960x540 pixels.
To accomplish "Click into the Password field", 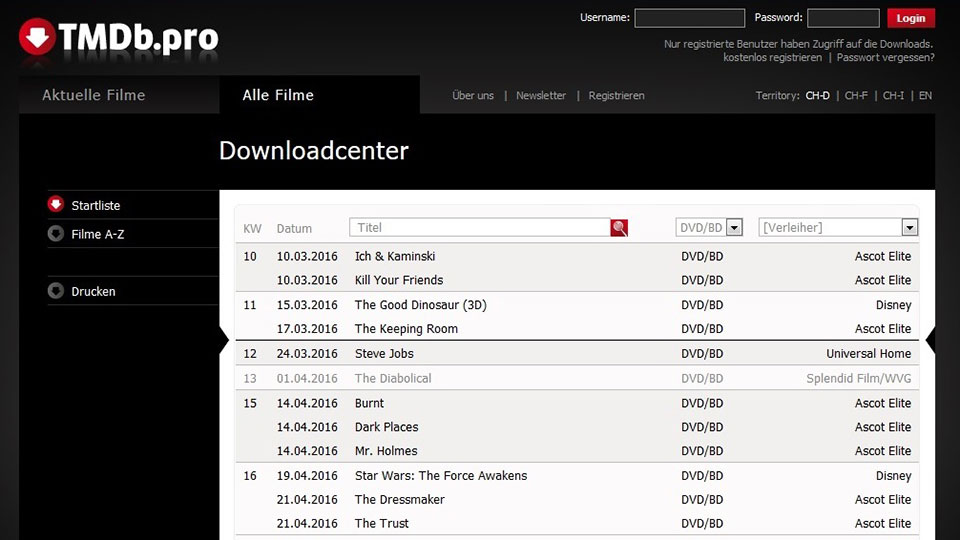I will pos(842,18).
